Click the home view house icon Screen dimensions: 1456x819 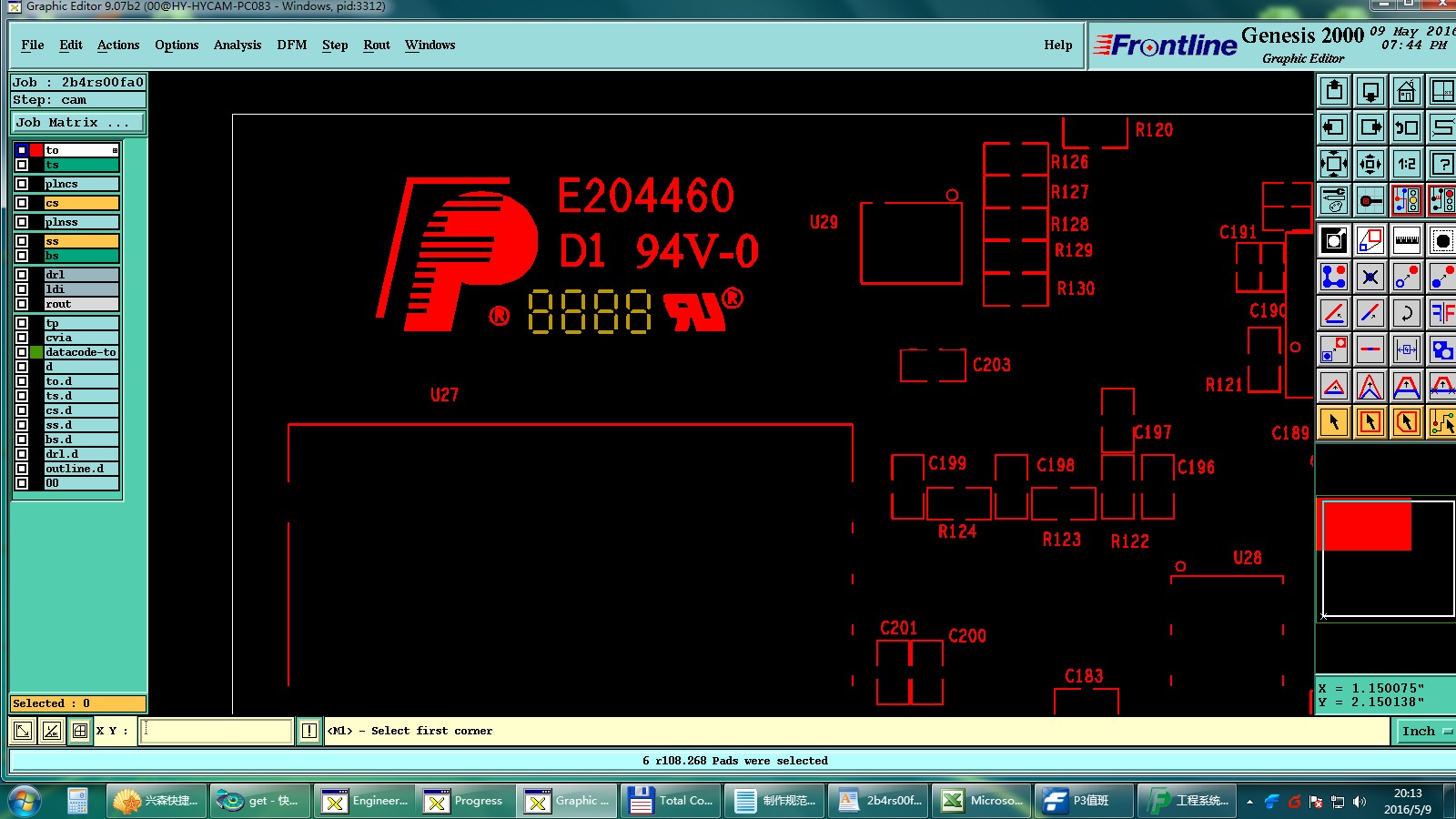1407,91
